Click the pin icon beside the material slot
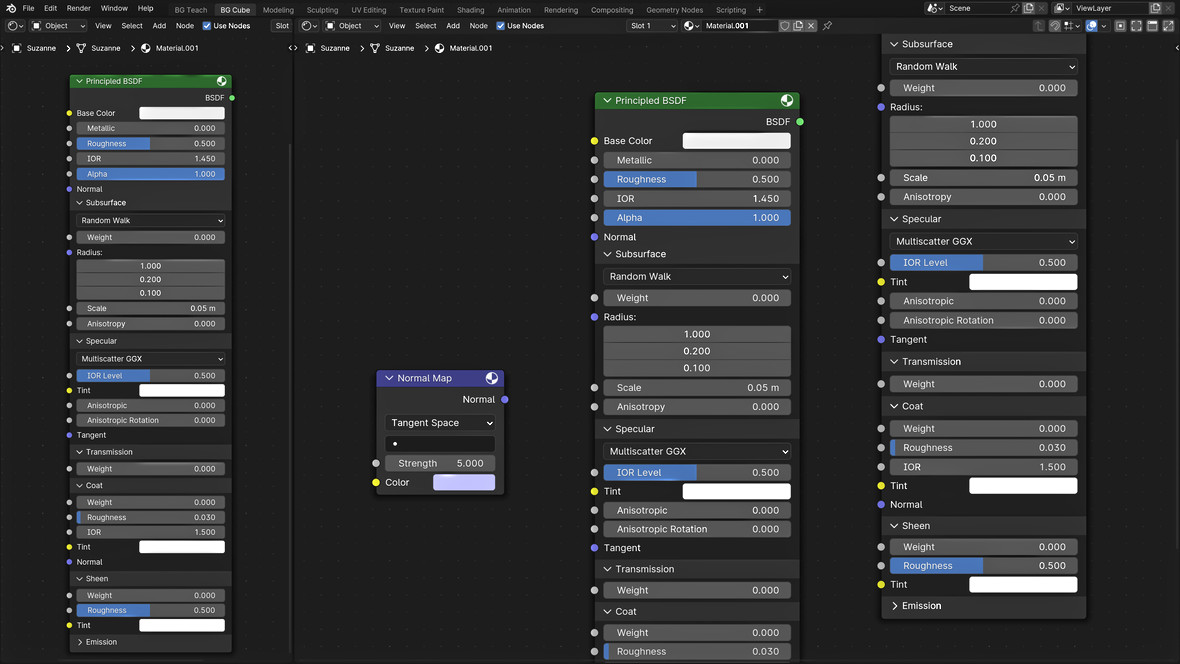 (x=827, y=26)
